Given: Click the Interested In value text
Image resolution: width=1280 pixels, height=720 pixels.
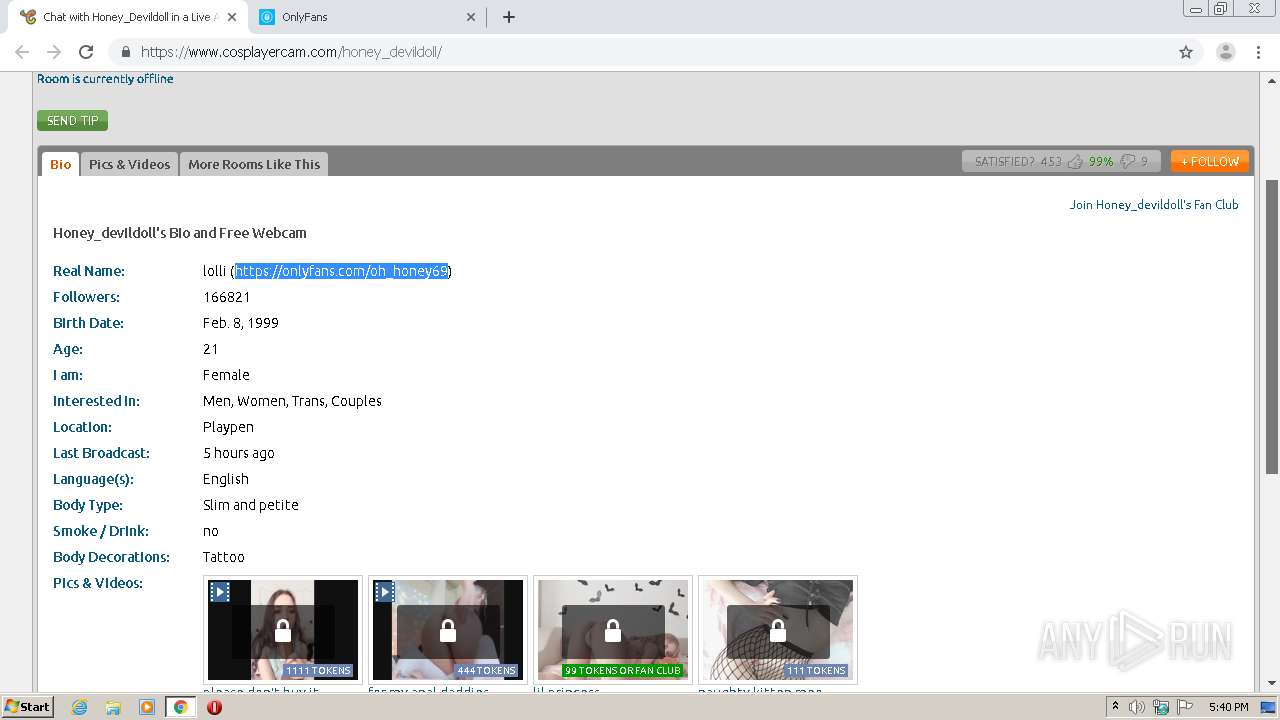Looking at the screenshot, I should tap(292, 401).
